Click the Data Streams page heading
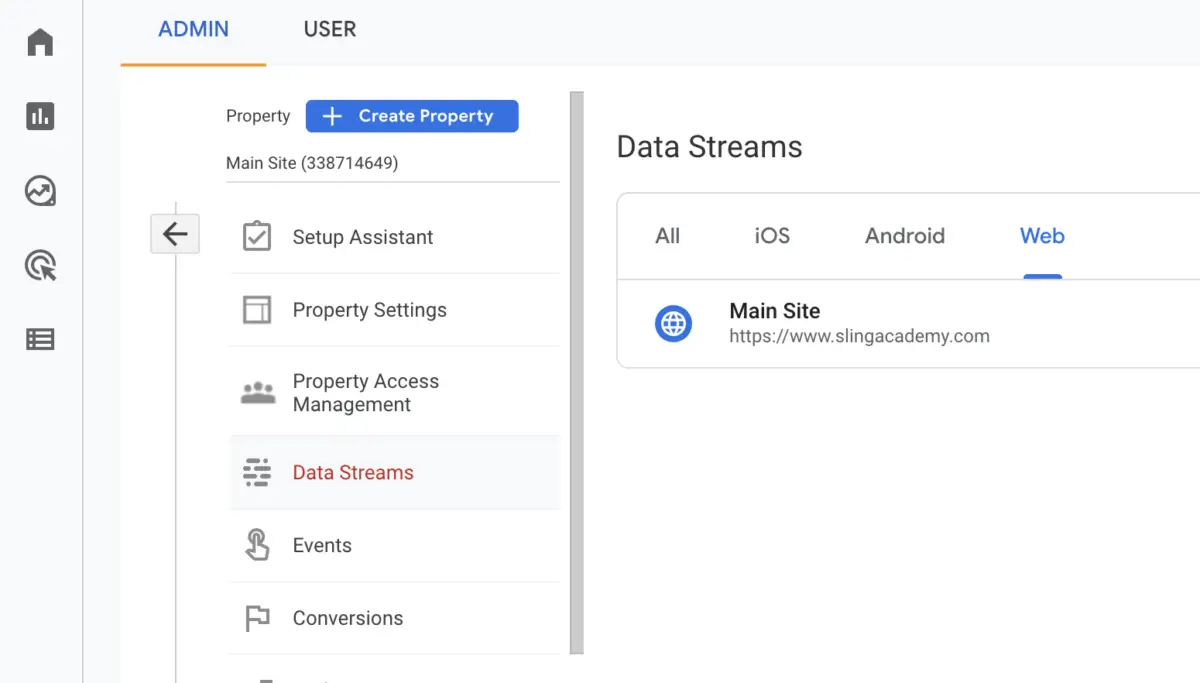The image size is (1200, 683). point(709,147)
